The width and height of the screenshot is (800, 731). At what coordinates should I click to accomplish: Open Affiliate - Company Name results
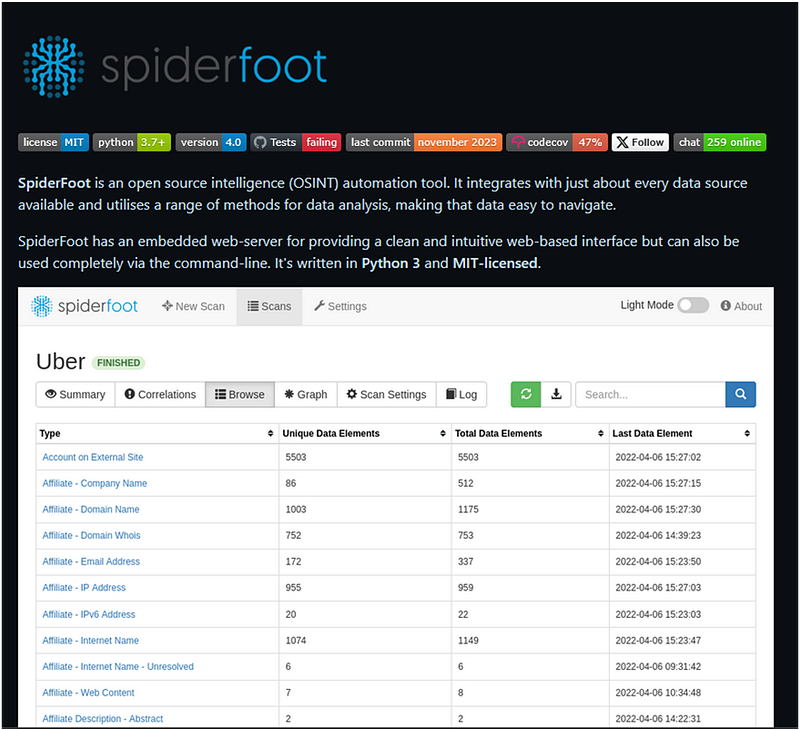click(94, 483)
